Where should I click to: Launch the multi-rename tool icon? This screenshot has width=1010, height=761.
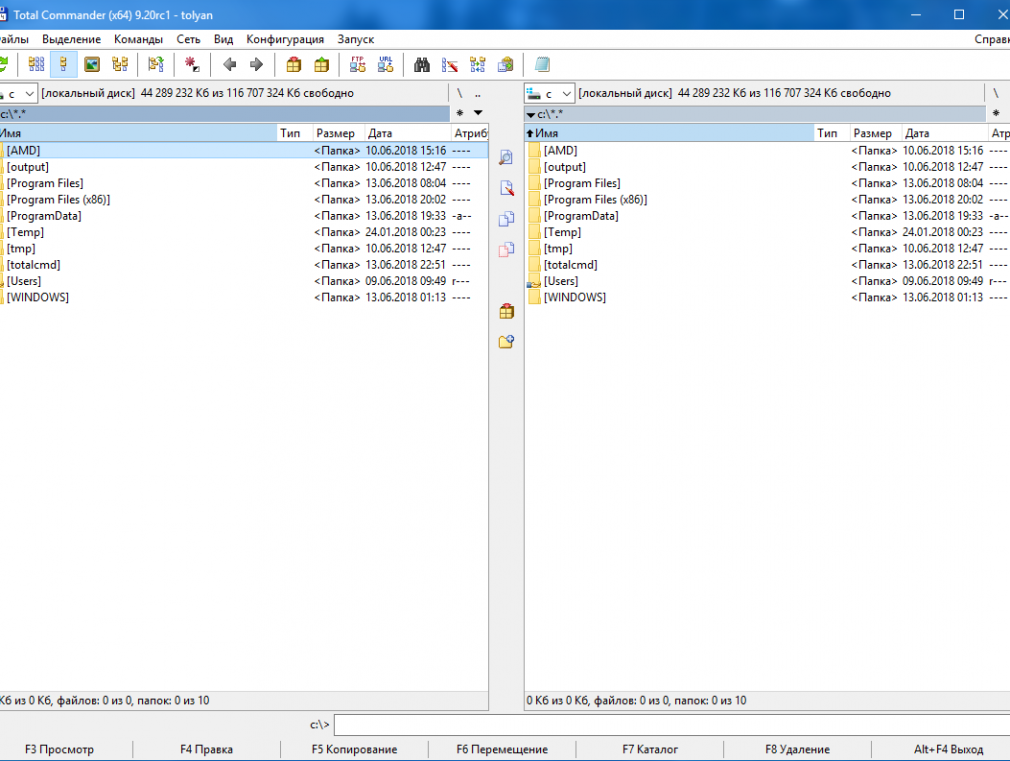pyautogui.click(x=450, y=64)
